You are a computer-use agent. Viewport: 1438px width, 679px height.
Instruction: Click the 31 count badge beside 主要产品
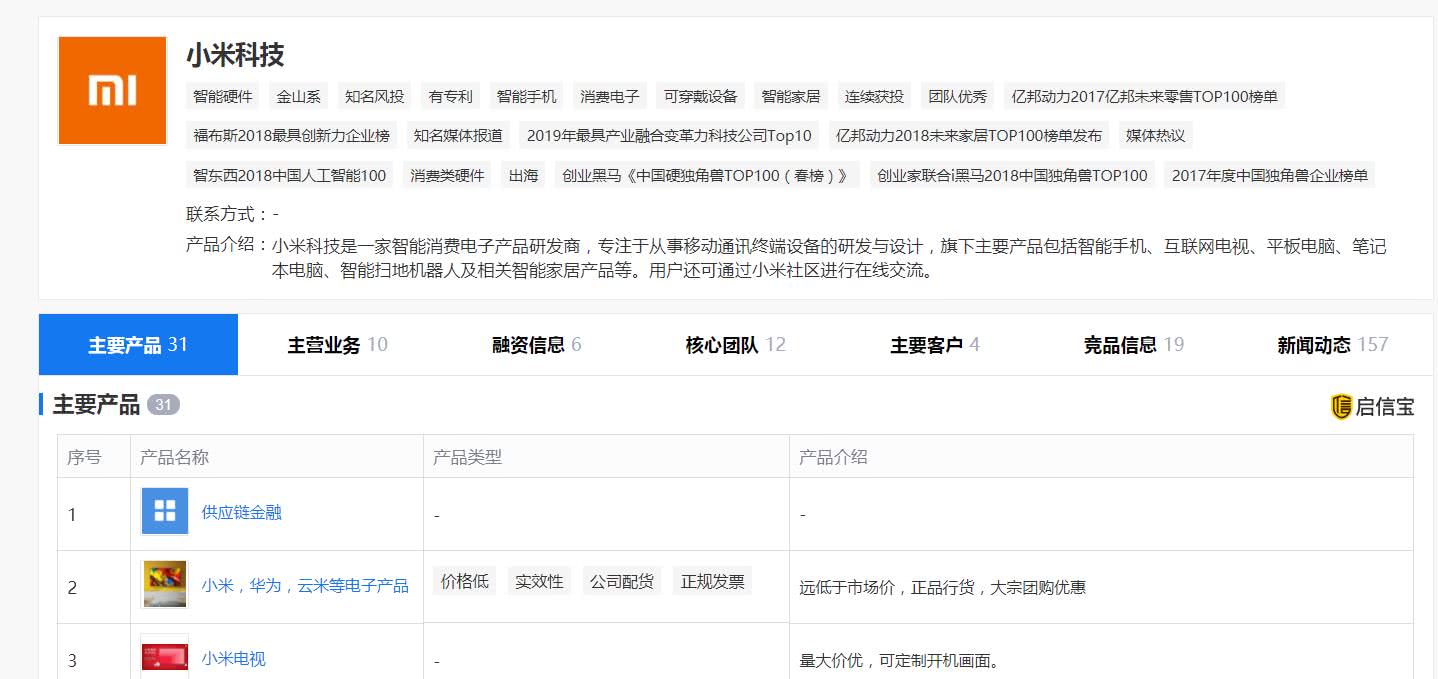(163, 405)
